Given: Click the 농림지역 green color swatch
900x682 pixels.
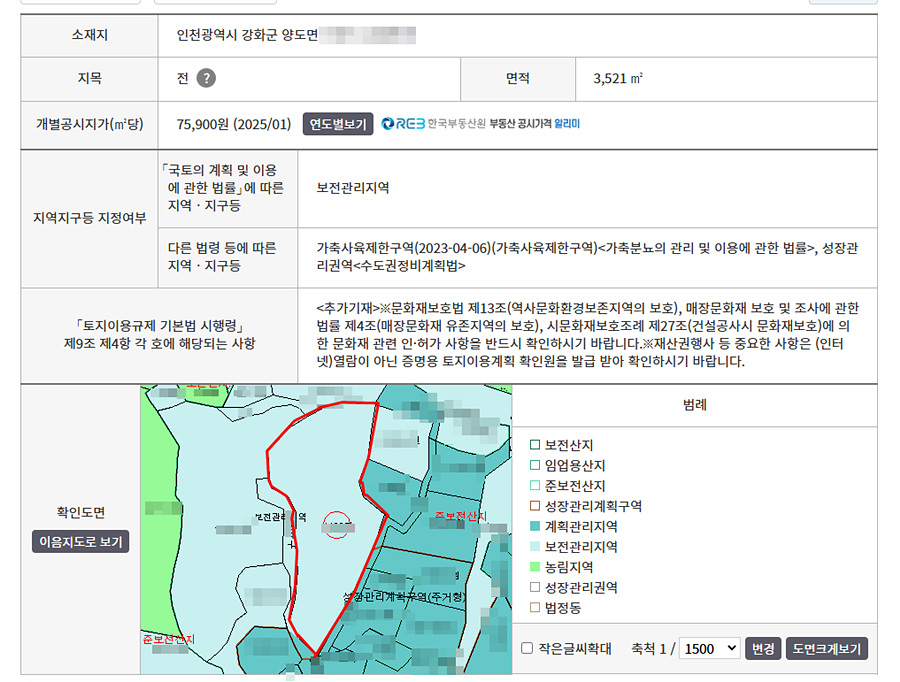Looking at the screenshot, I should click(x=535, y=567).
